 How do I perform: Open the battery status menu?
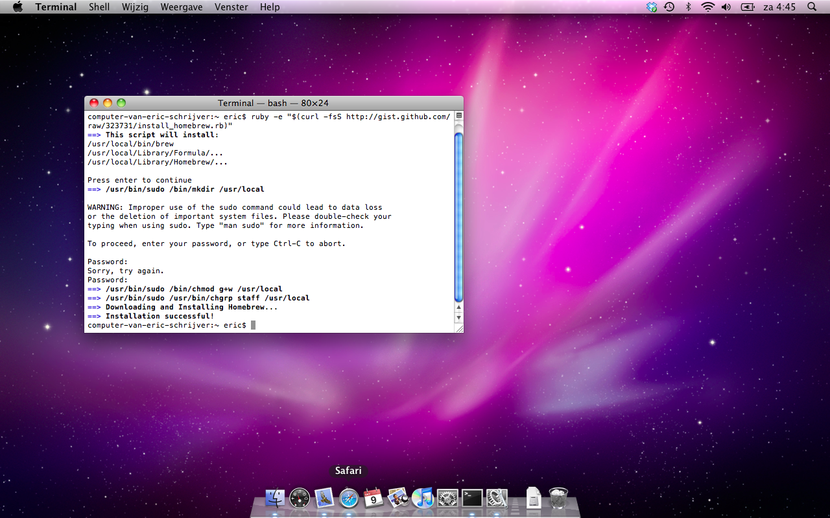coord(747,7)
